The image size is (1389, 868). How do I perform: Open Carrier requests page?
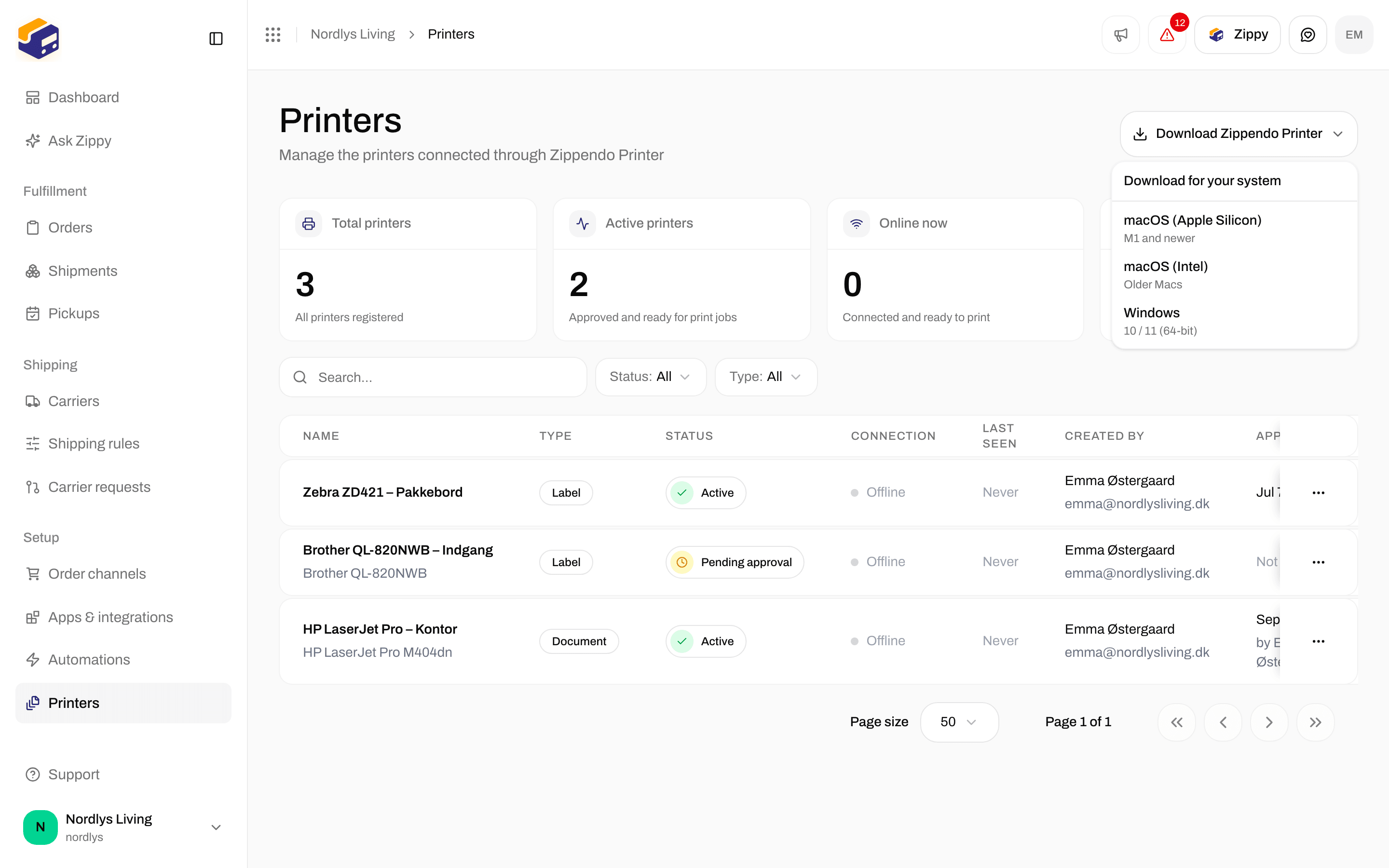(123, 488)
